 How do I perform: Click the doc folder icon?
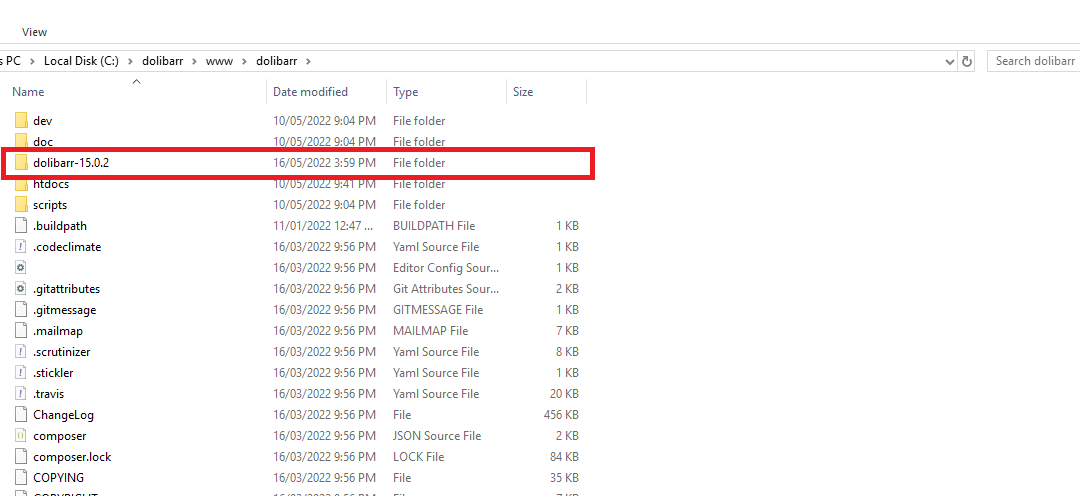(x=21, y=141)
